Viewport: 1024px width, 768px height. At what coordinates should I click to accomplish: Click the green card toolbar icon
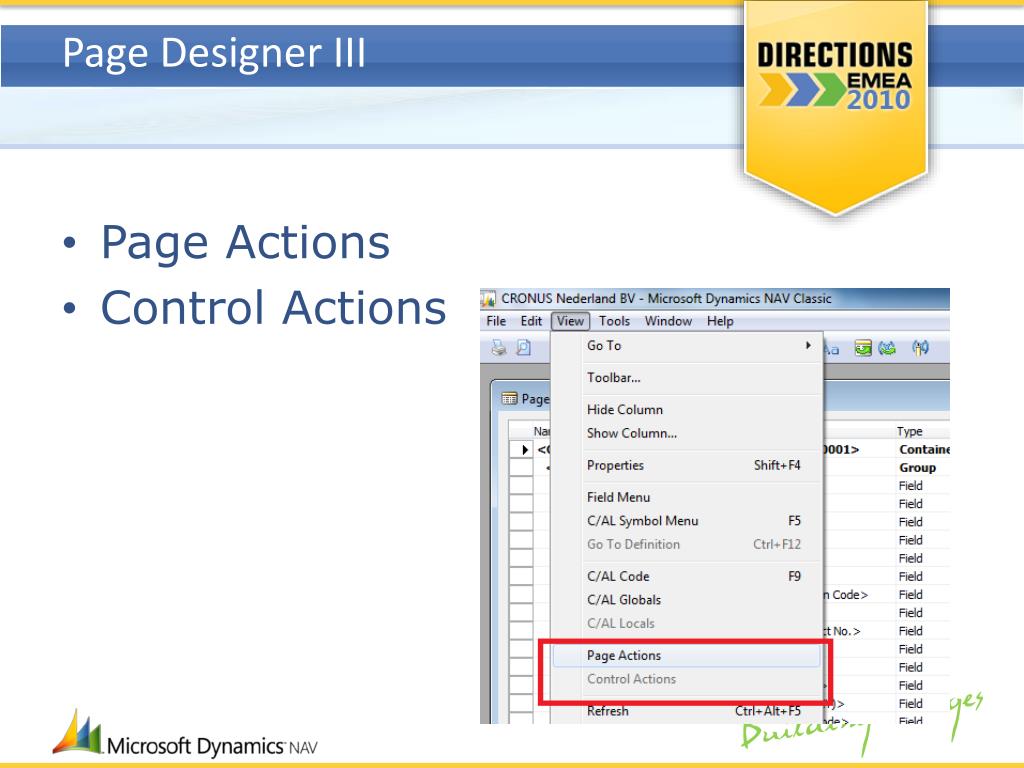[x=863, y=348]
